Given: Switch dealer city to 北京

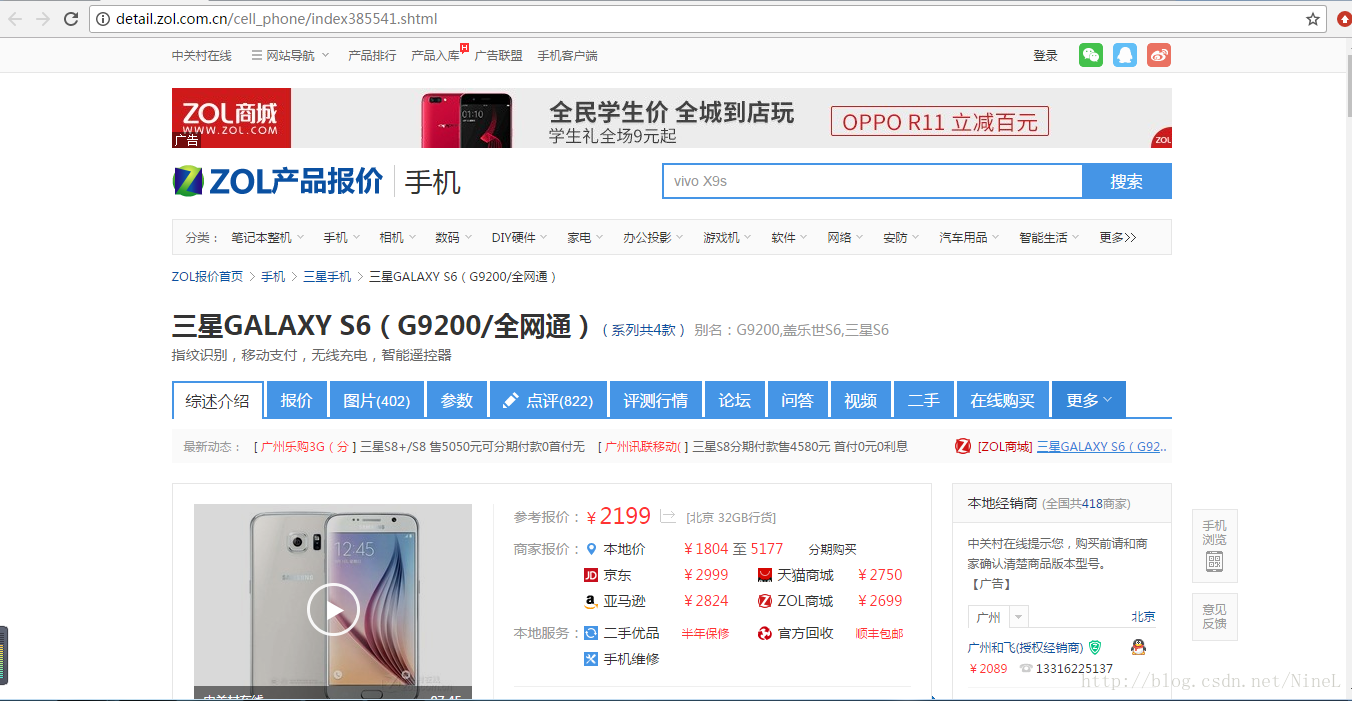Looking at the screenshot, I should tap(1143, 617).
